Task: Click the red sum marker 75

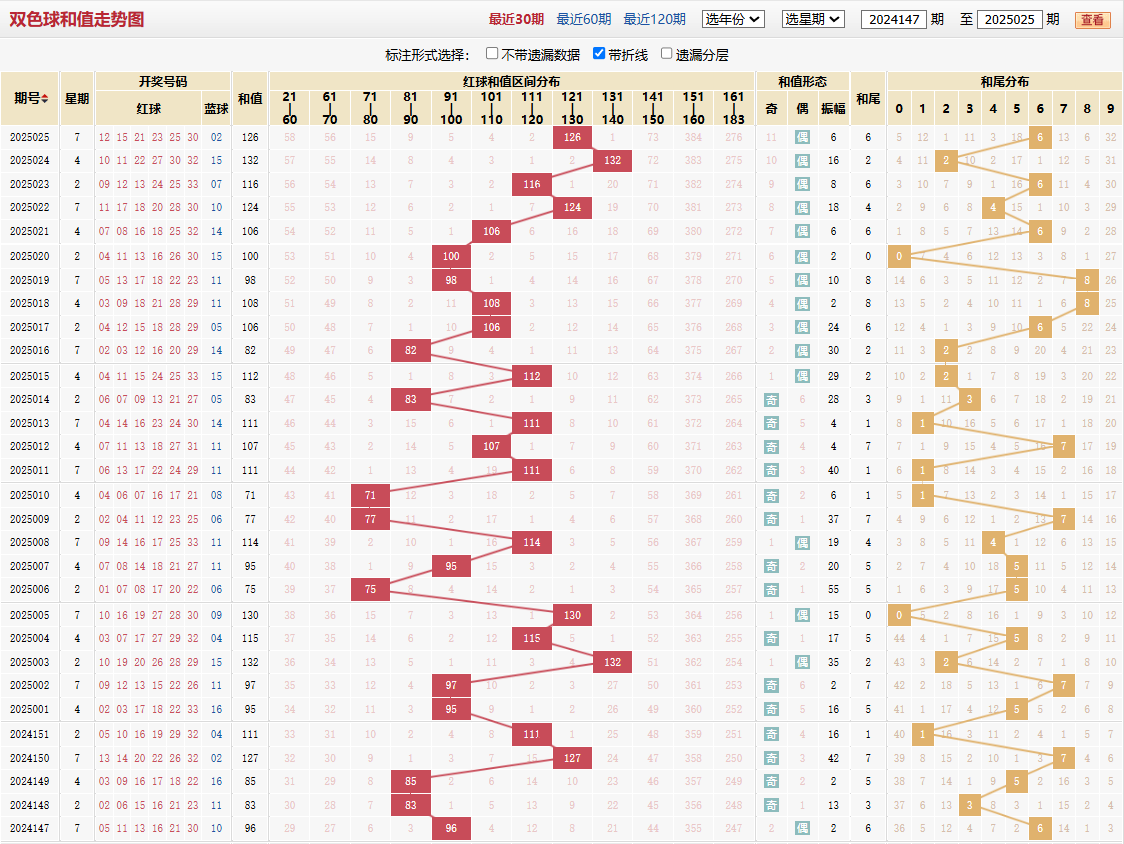Action: click(370, 589)
